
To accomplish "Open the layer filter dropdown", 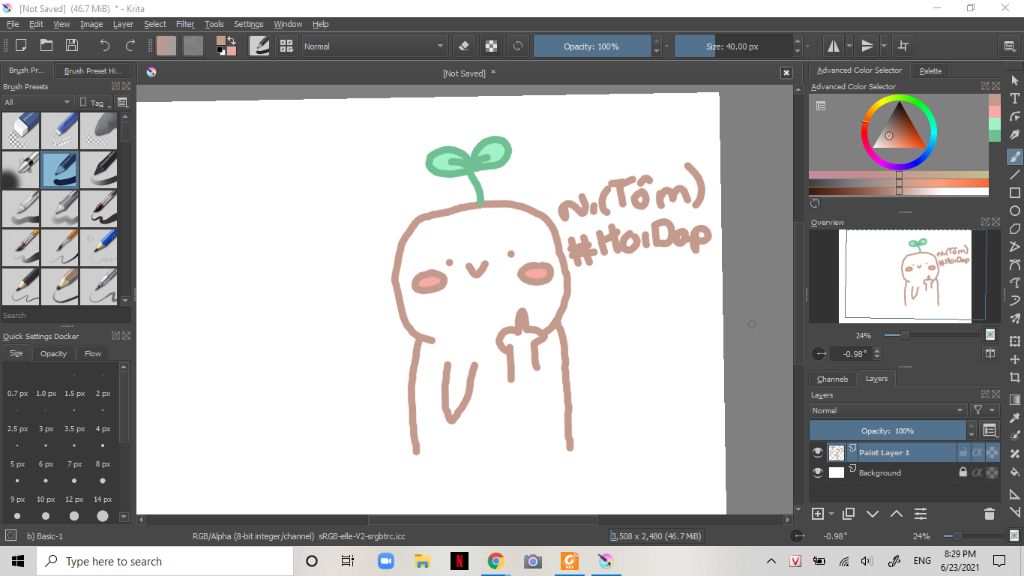I will 983,410.
